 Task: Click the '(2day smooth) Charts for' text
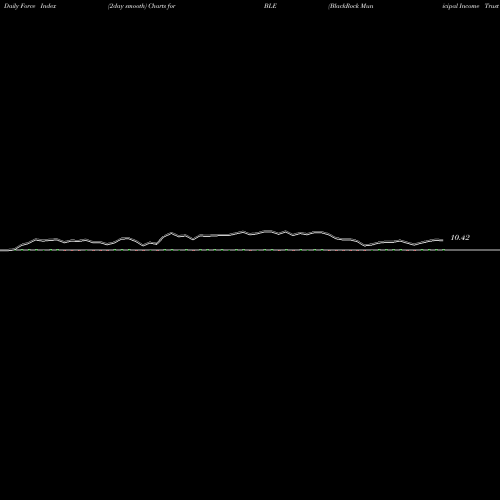[142, 6]
